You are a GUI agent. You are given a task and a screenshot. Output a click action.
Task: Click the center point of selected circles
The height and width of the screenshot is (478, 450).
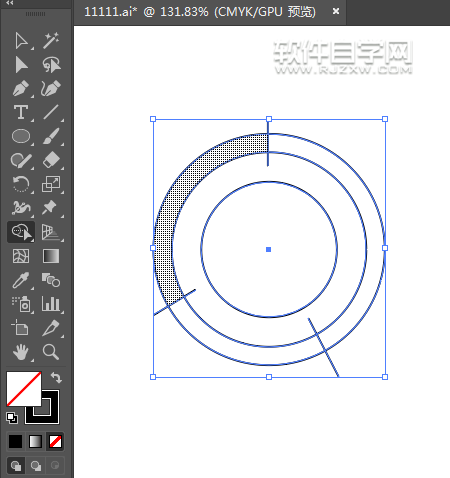pos(268,249)
